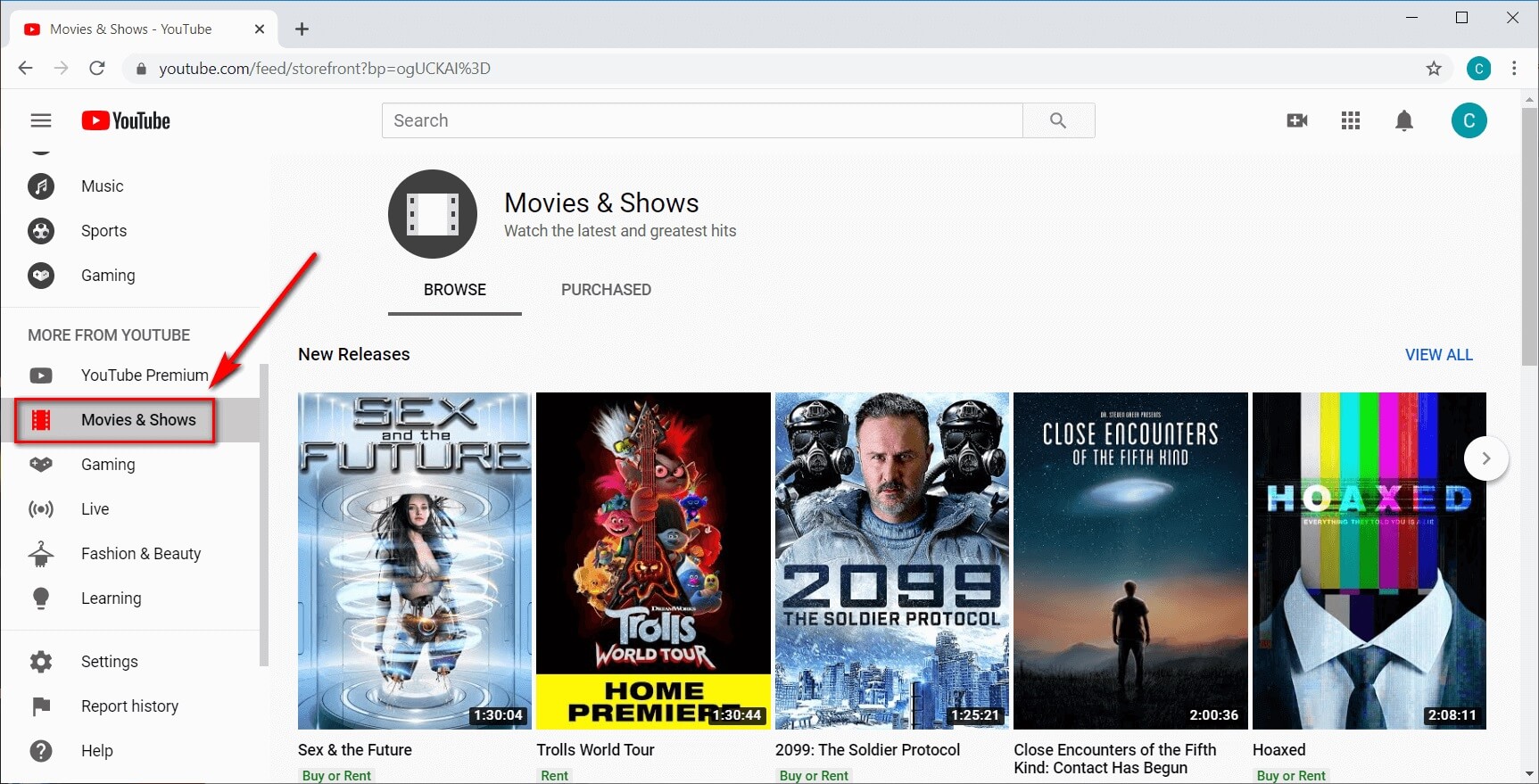Open the notifications bell
The width and height of the screenshot is (1539, 784).
click(1404, 120)
